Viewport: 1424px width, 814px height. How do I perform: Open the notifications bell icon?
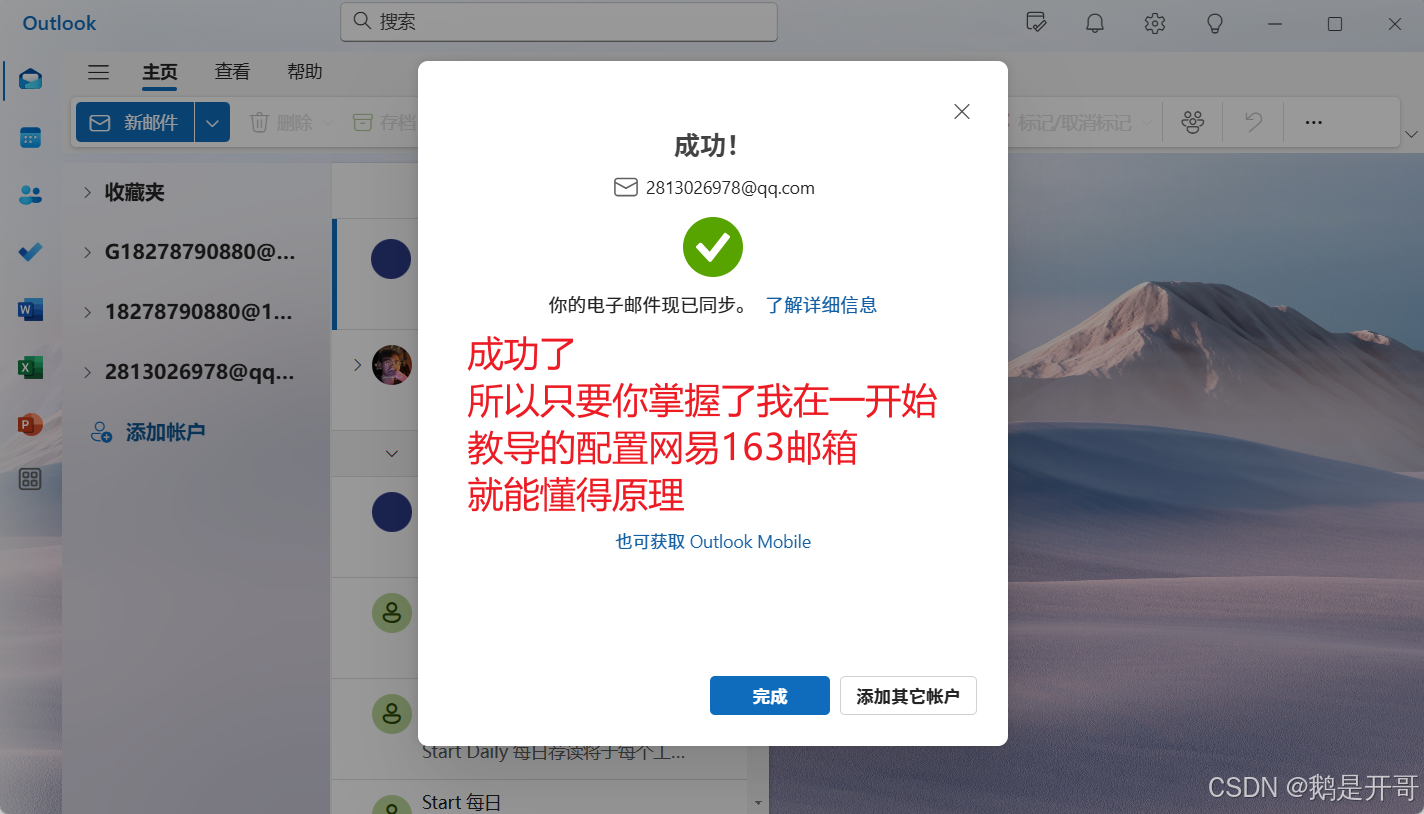coord(1095,23)
